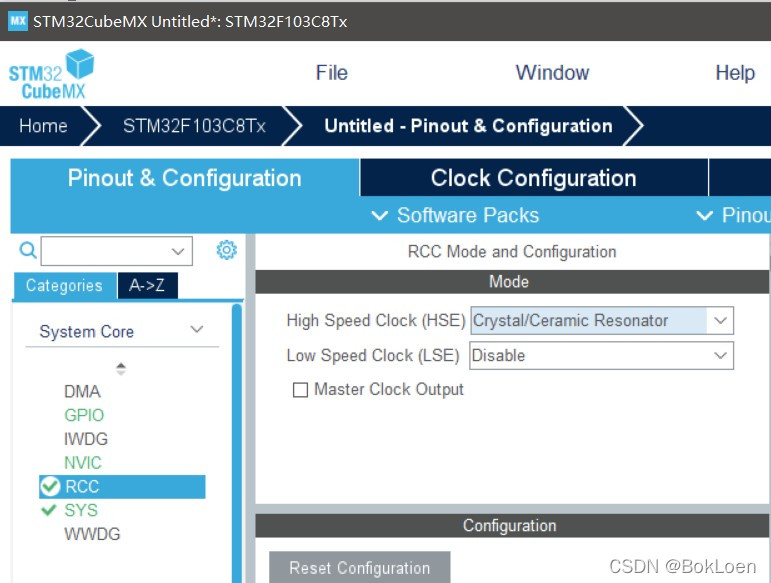Screen dimensions: 771x583
Task: Open the File menu
Action: (x=331, y=73)
